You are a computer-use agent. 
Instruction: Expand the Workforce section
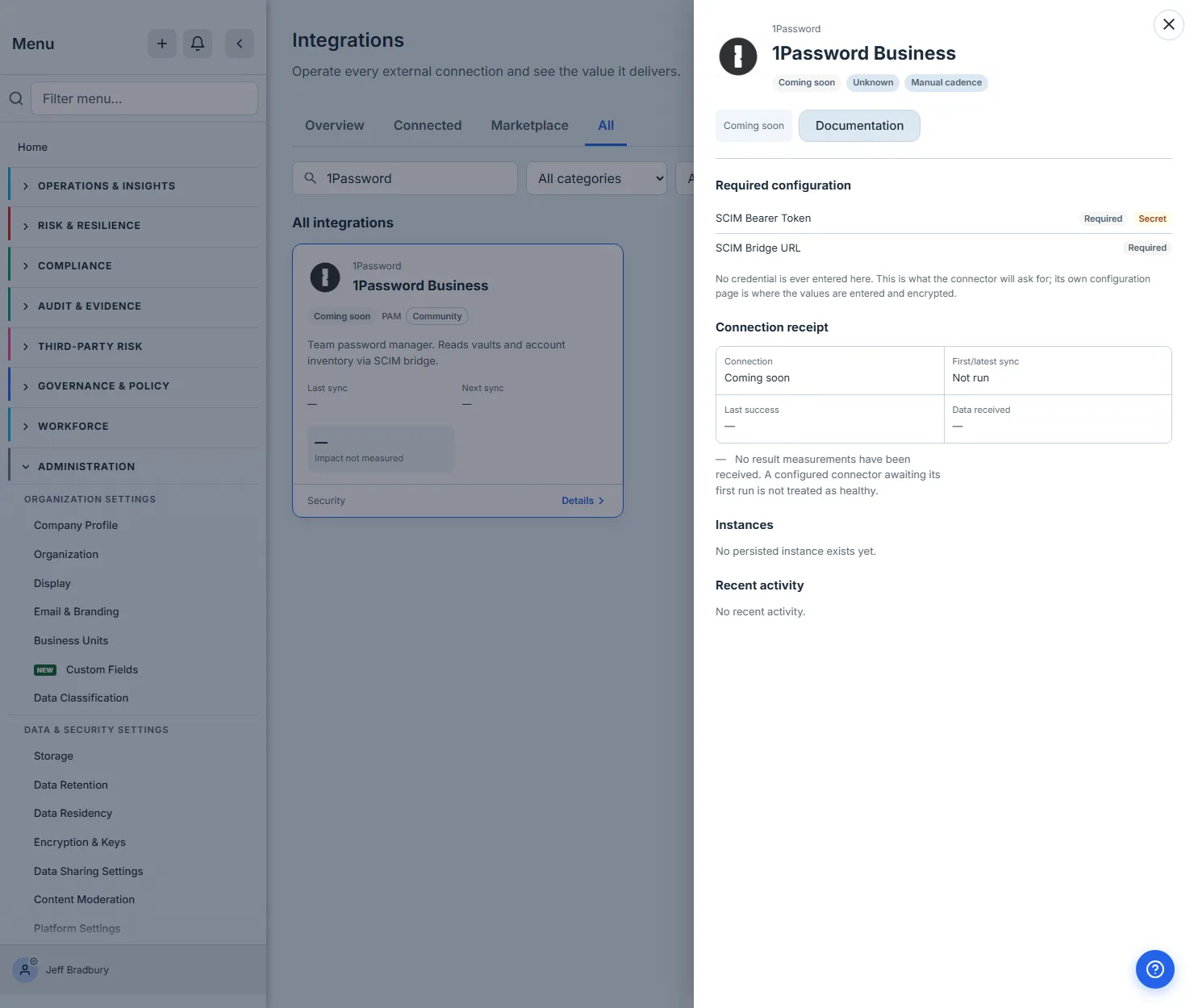tap(134, 427)
